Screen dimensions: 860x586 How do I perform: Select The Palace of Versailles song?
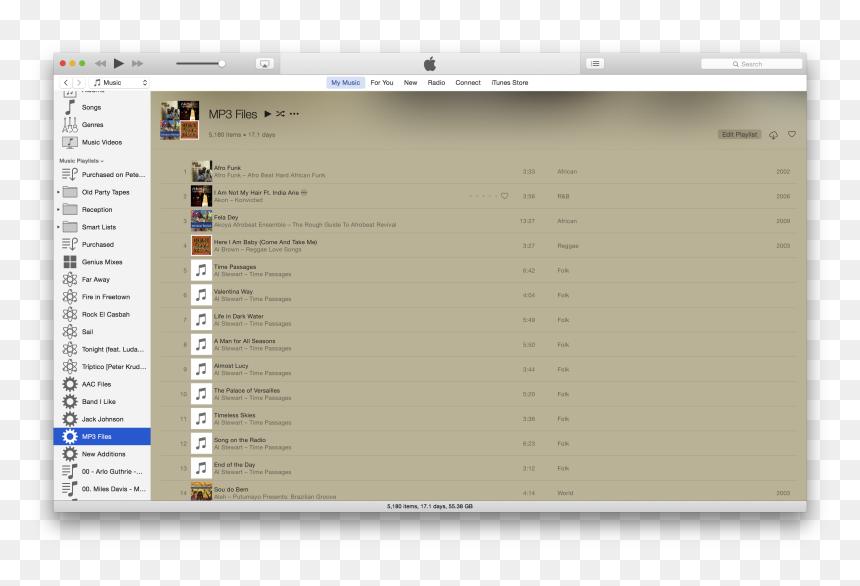pyautogui.click(x=478, y=394)
